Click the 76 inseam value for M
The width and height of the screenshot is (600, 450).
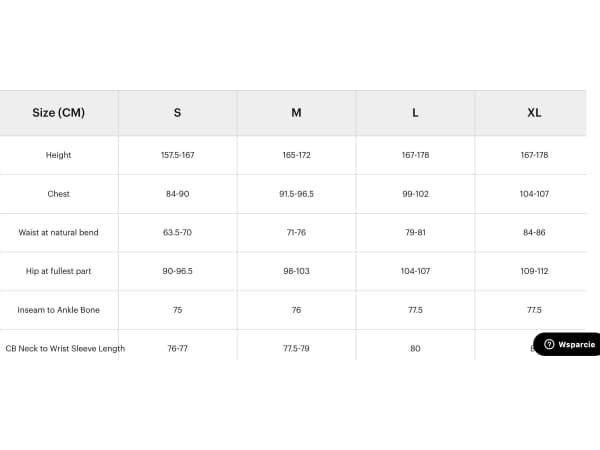(296, 310)
